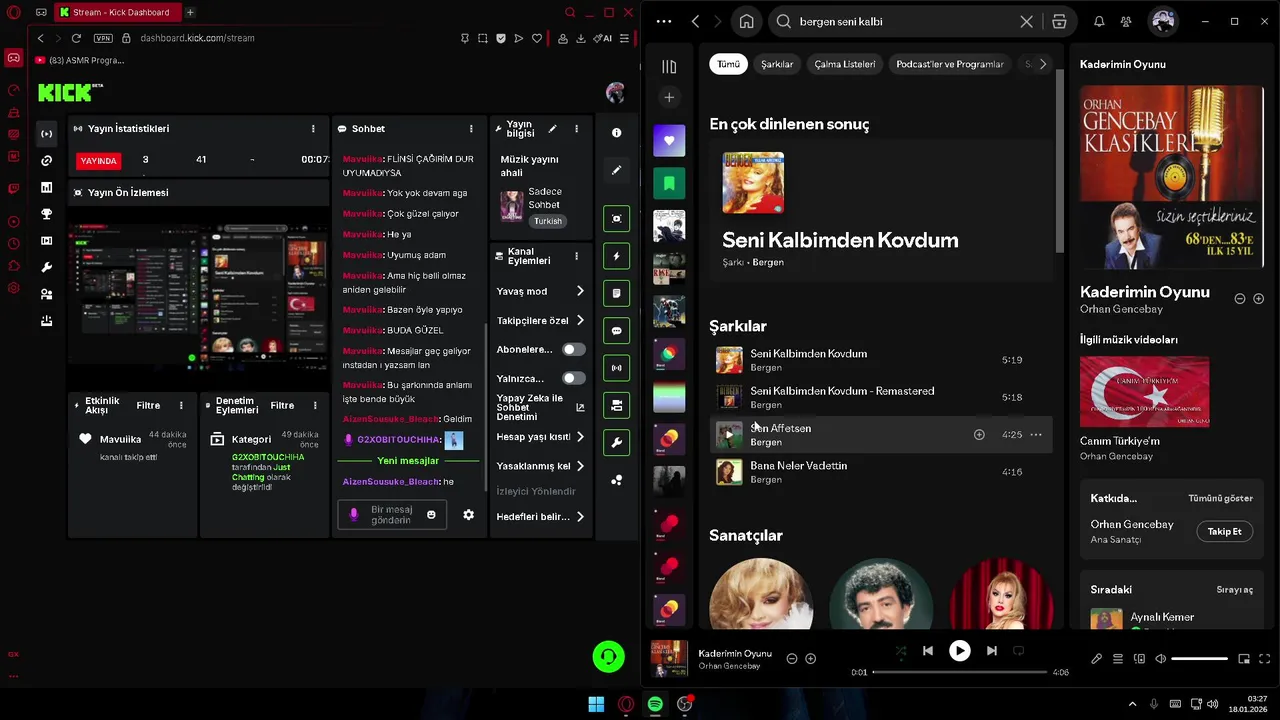Click Sırayı aç link
This screenshot has width=1280, height=720.
point(1234,590)
